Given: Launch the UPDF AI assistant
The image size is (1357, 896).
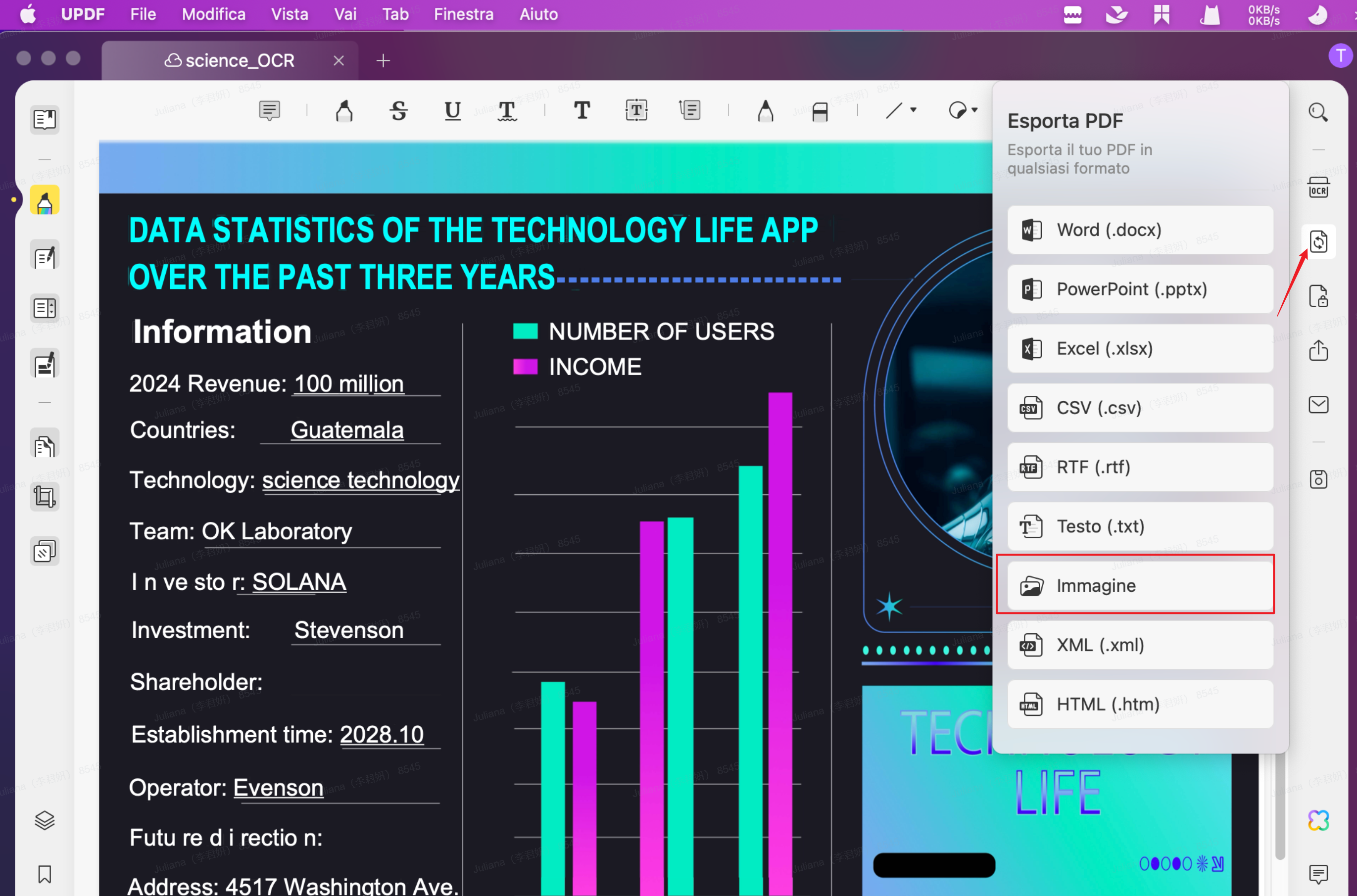Looking at the screenshot, I should 1318,821.
